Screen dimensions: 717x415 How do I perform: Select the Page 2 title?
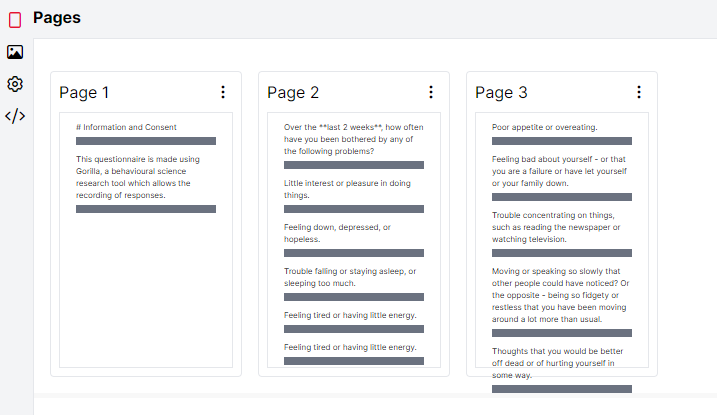tap(293, 93)
